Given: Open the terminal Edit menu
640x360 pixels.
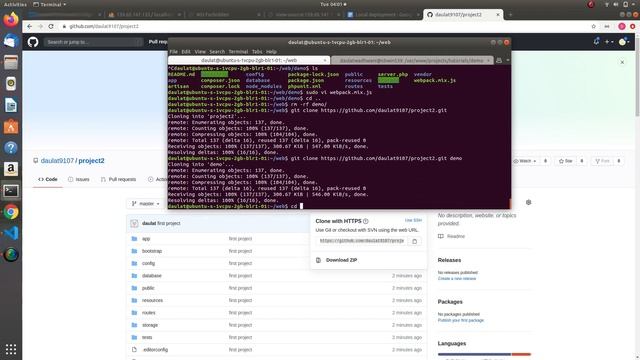Looking at the screenshot, I should pyautogui.click(x=186, y=52).
